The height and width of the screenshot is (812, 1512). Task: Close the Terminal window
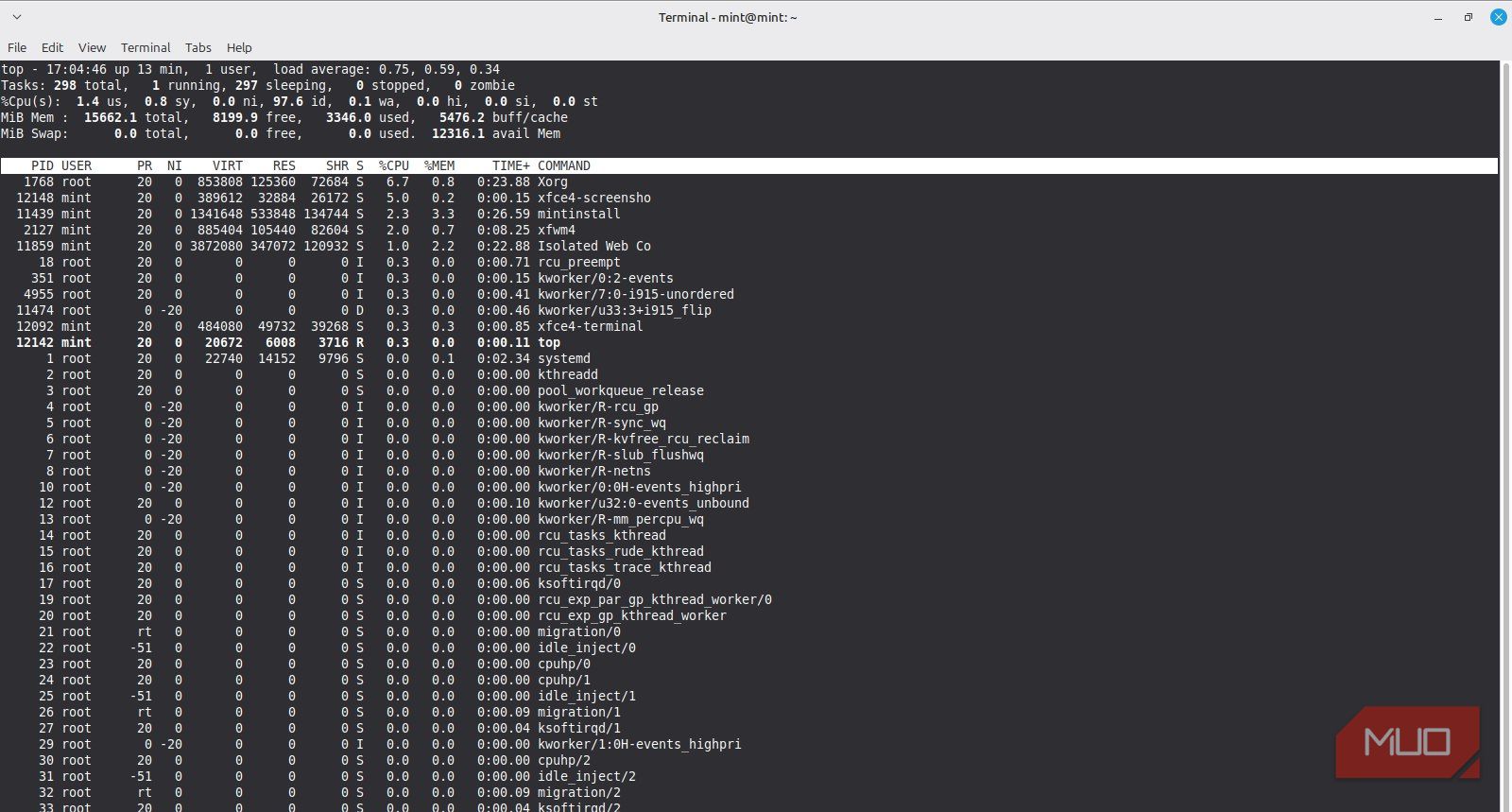[x=1498, y=17]
